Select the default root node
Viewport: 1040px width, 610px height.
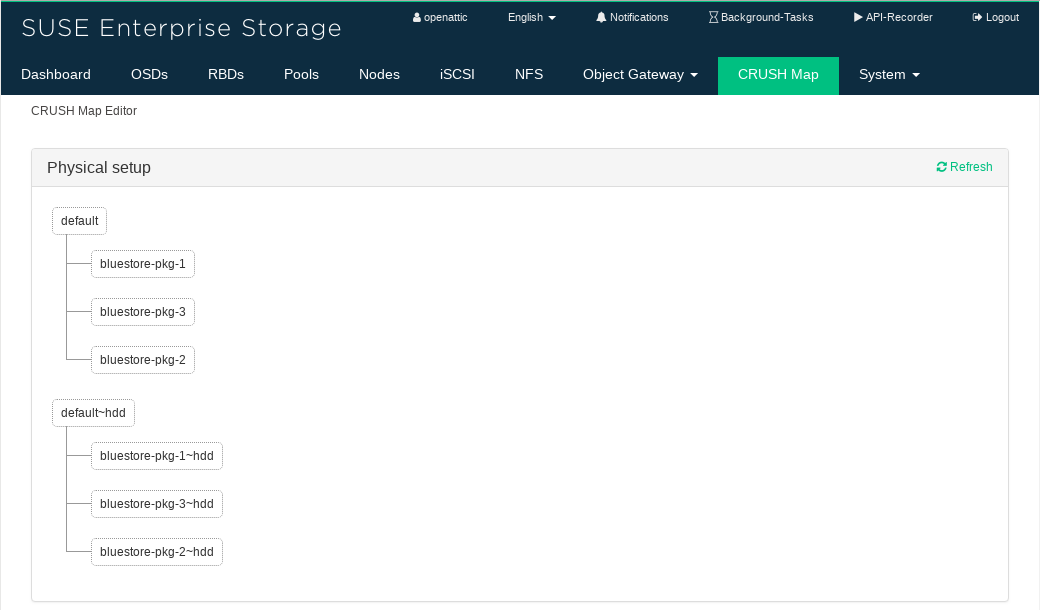click(79, 221)
